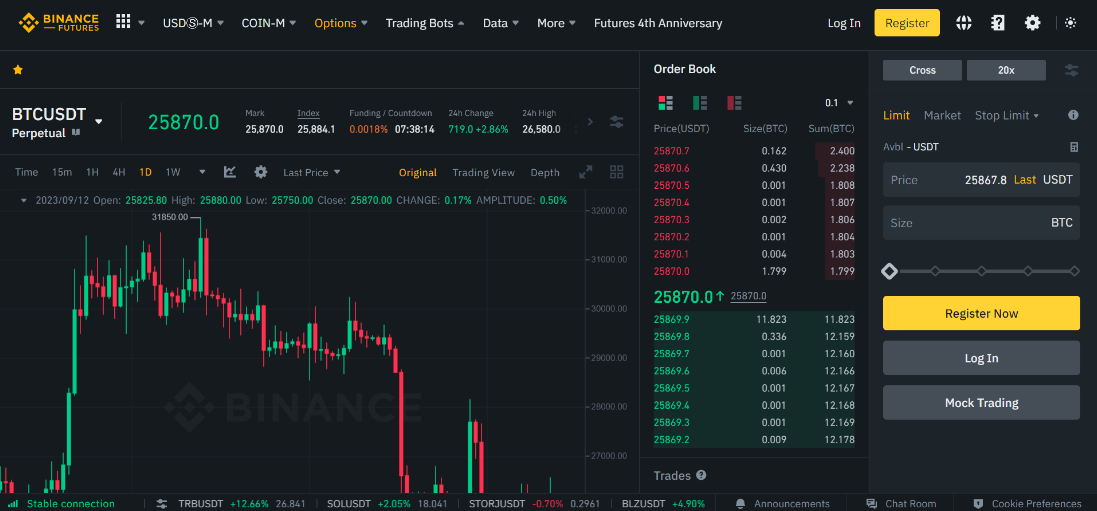Click Log In in the header
1097x511 pixels.
pyautogui.click(x=844, y=23)
